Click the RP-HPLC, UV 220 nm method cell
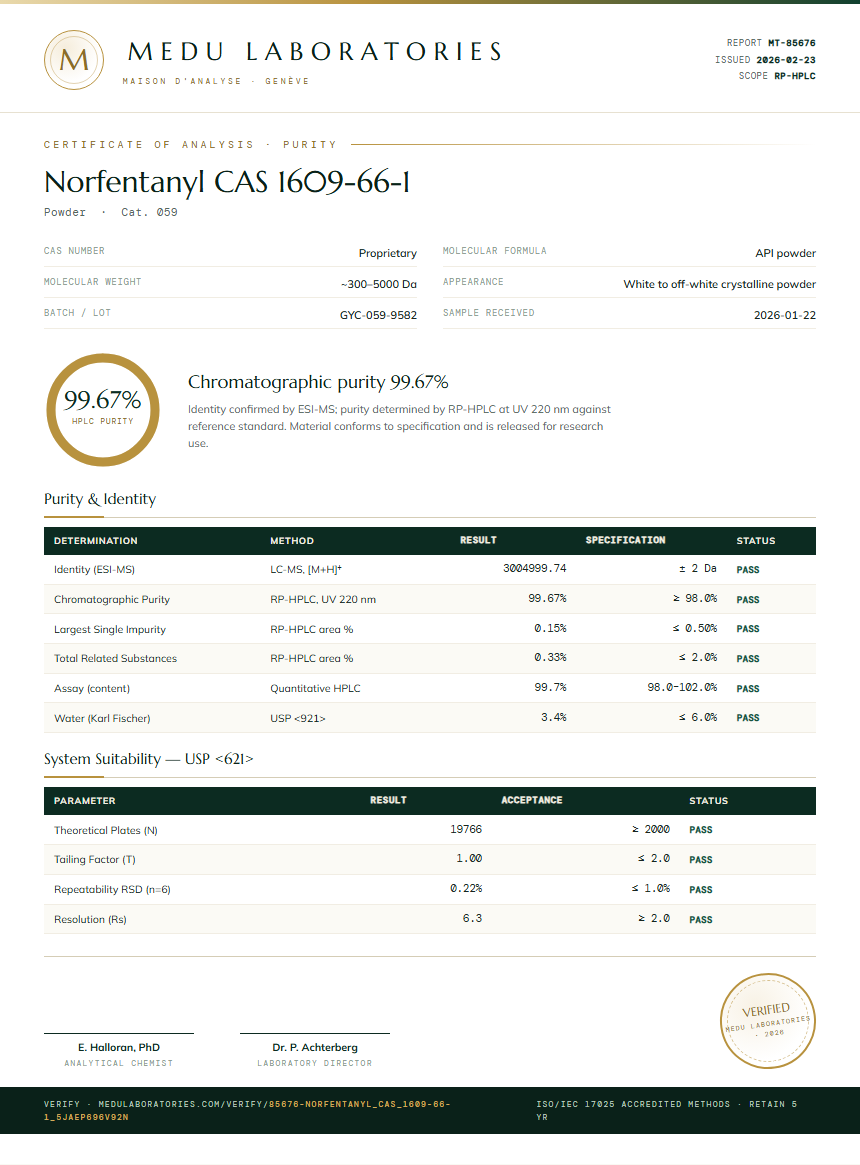Screen dimensions: 860x1165 click(x=323, y=600)
